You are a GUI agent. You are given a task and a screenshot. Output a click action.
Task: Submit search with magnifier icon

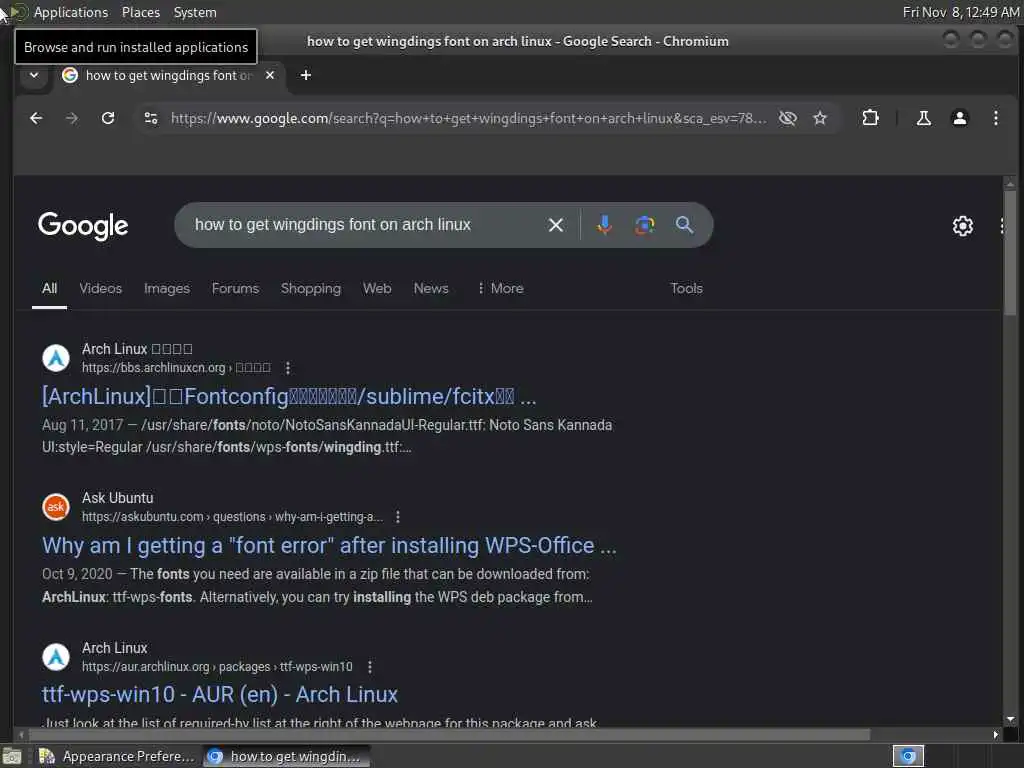684,225
